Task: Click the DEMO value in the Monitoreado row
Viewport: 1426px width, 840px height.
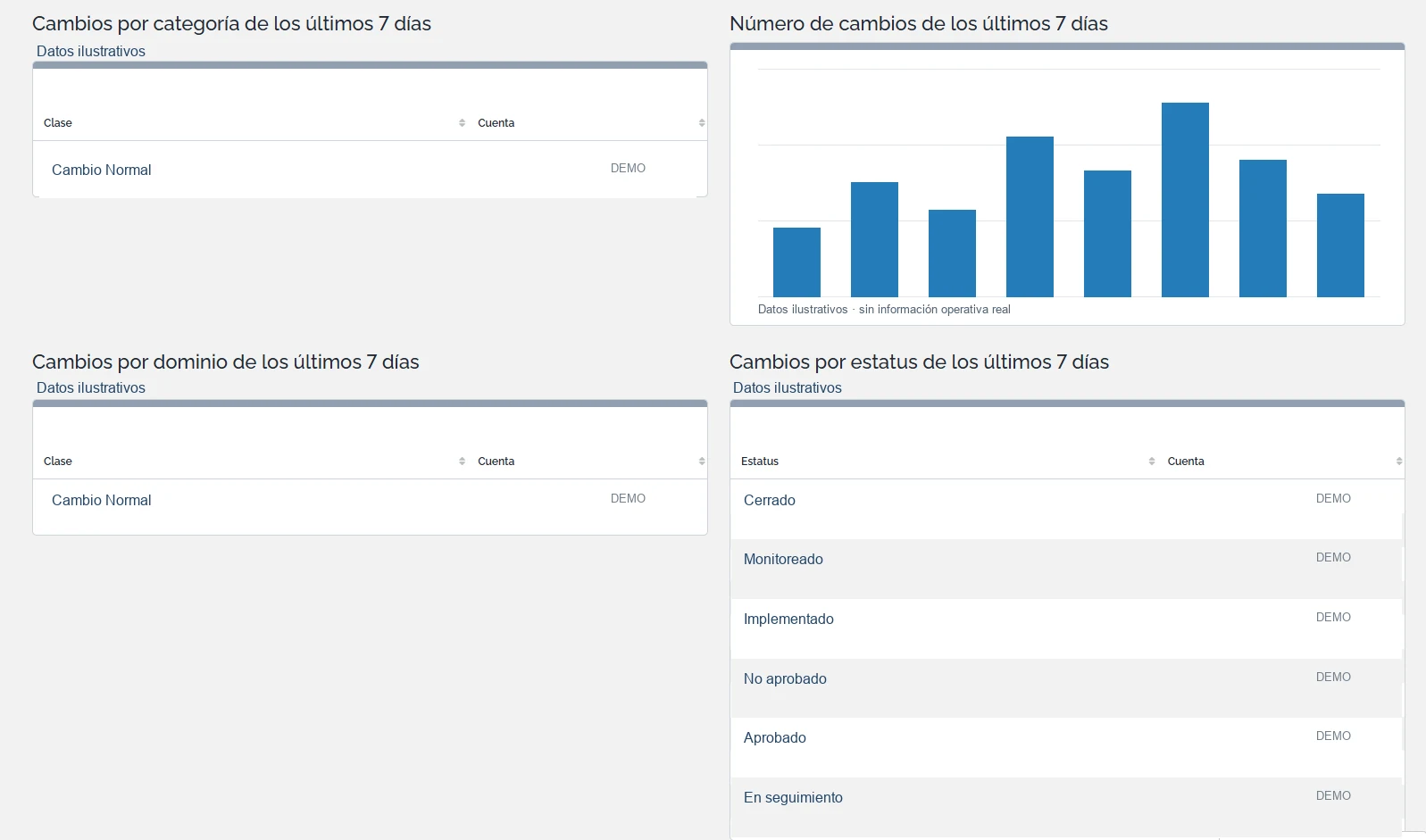Action: click(1333, 557)
